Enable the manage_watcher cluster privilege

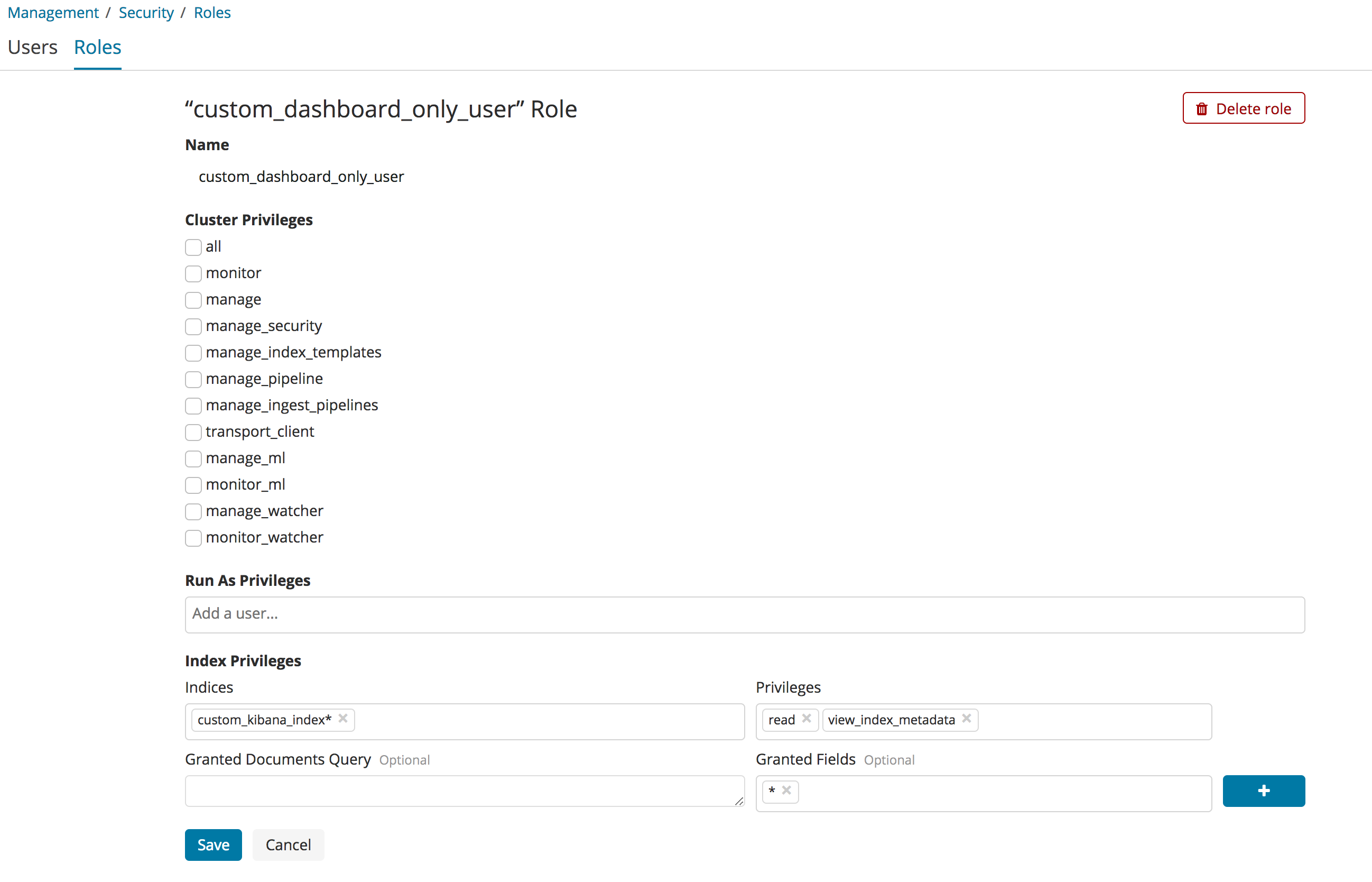(x=193, y=511)
